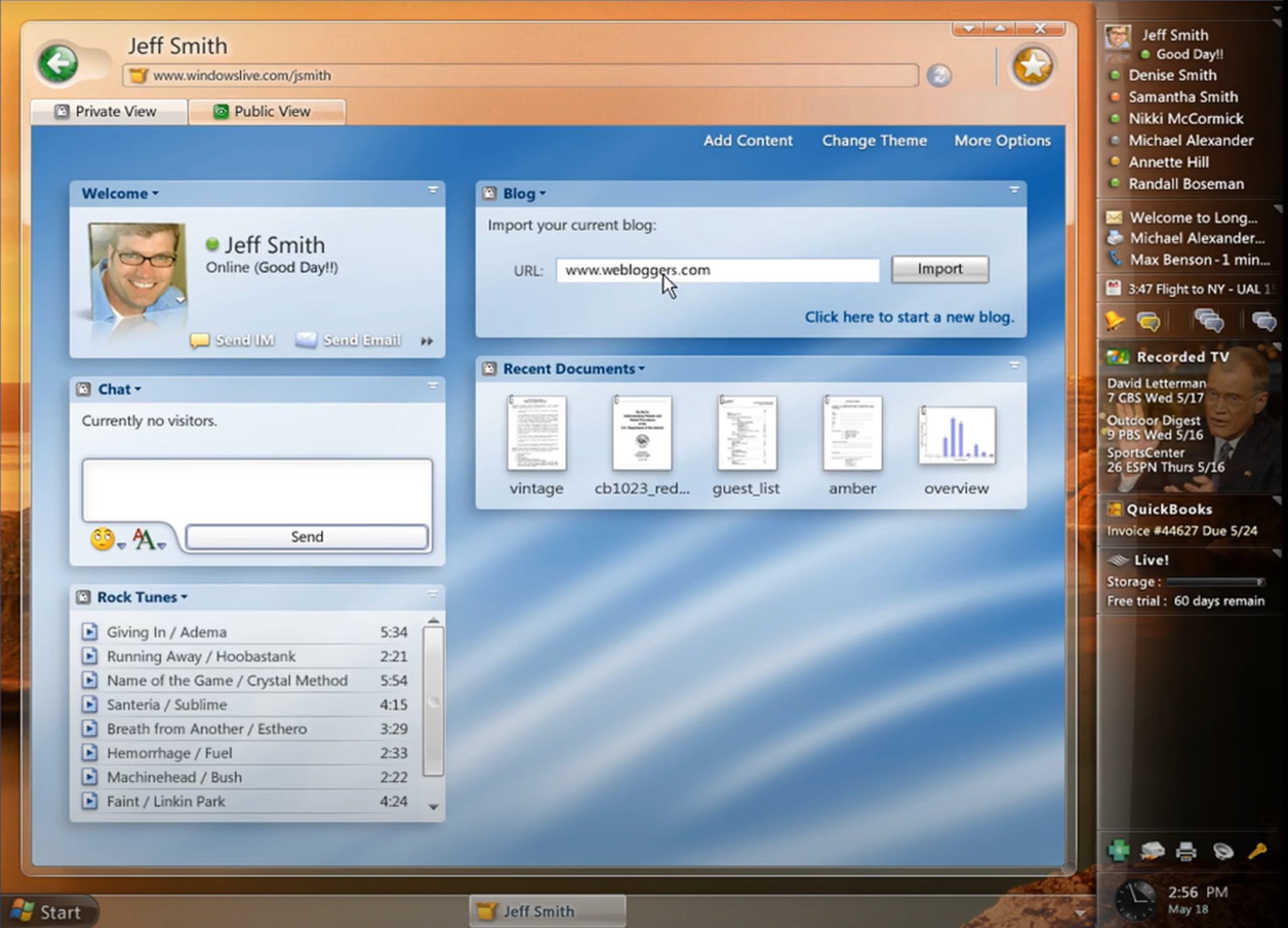Collapse the Welcome panel via corner button
This screenshot has width=1288, height=928.
(x=433, y=190)
